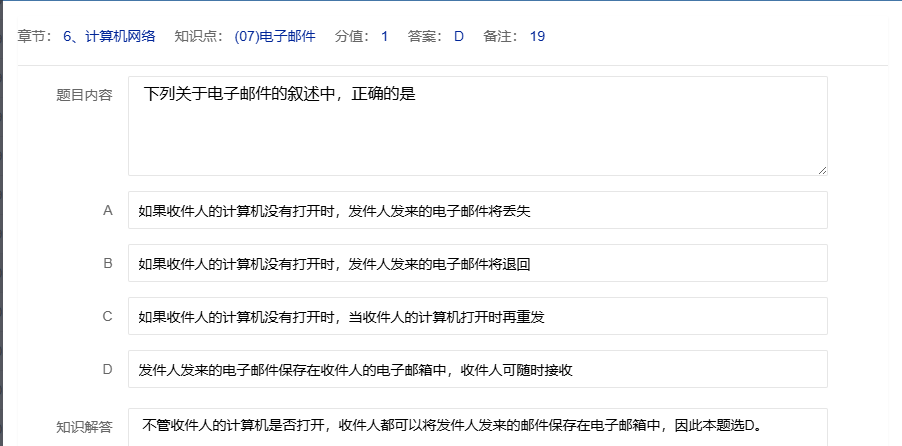Click the option A label
This screenshot has width=902, height=446.
[107, 211]
